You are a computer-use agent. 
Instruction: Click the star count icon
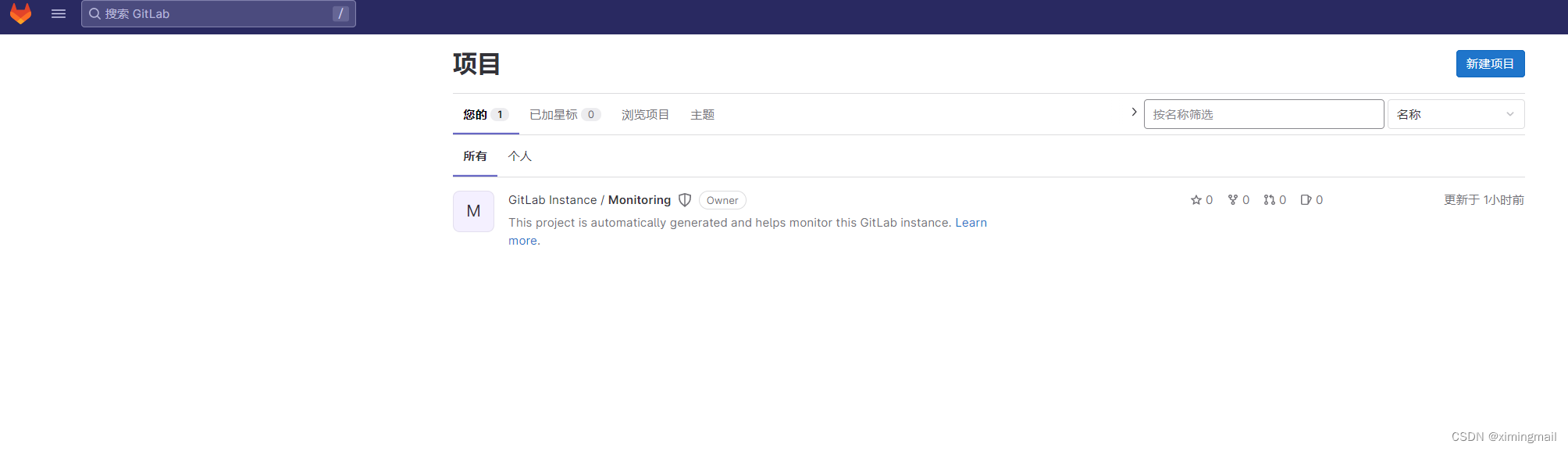(x=1196, y=200)
